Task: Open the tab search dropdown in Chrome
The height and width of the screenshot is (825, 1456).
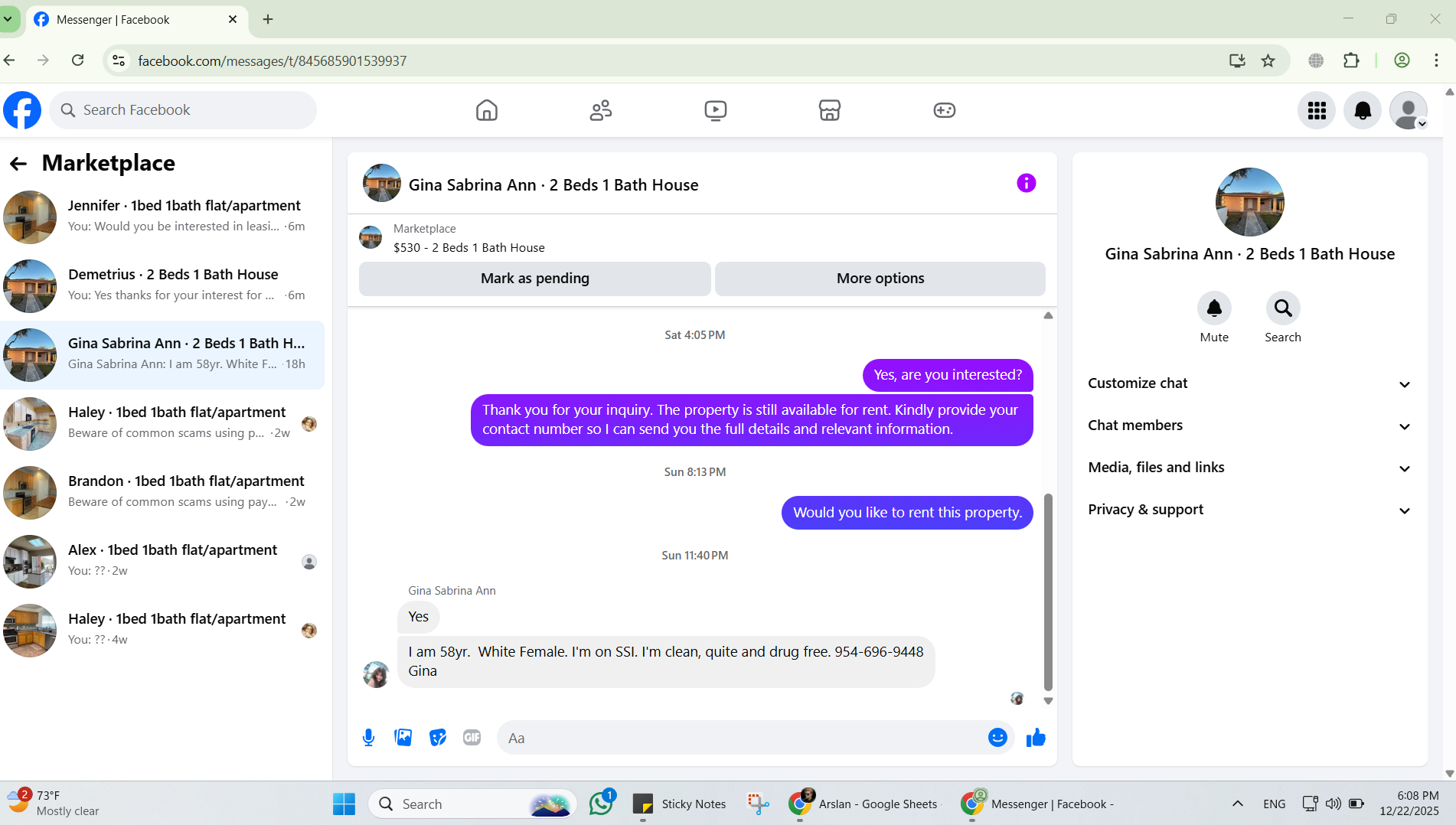Action: coord(8,19)
